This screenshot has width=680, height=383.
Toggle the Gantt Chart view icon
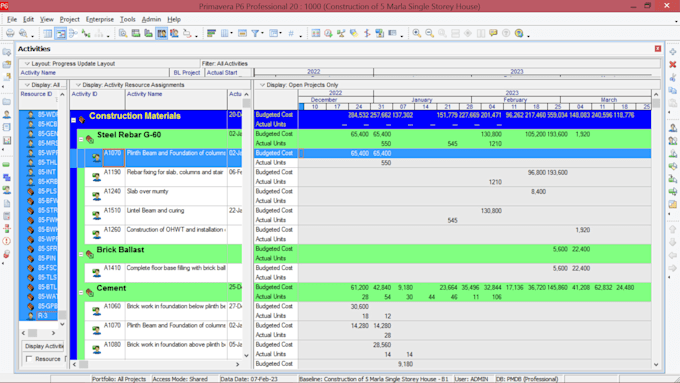pyautogui.click(x=61, y=33)
